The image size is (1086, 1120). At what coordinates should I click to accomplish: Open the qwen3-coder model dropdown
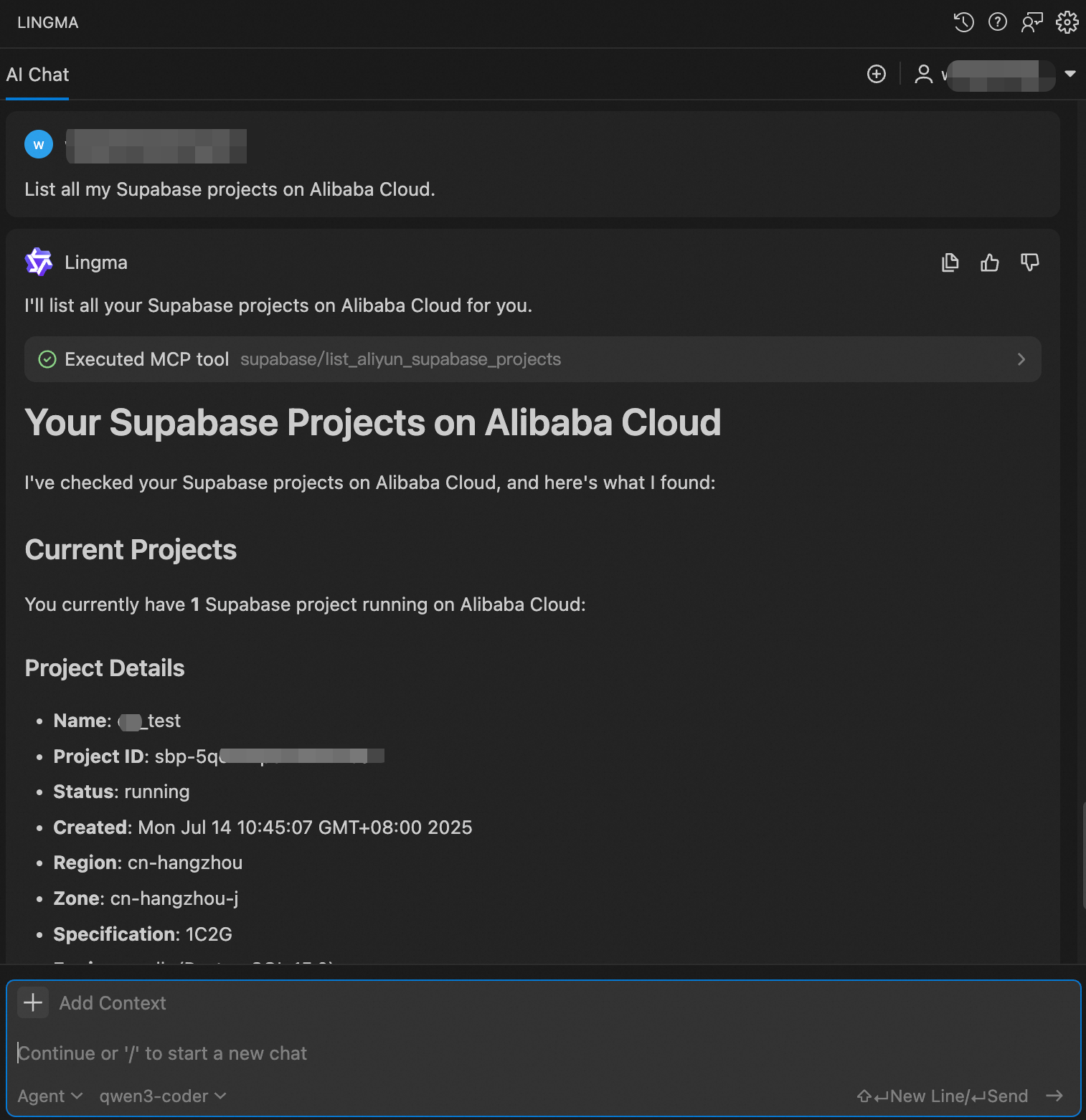click(163, 1096)
